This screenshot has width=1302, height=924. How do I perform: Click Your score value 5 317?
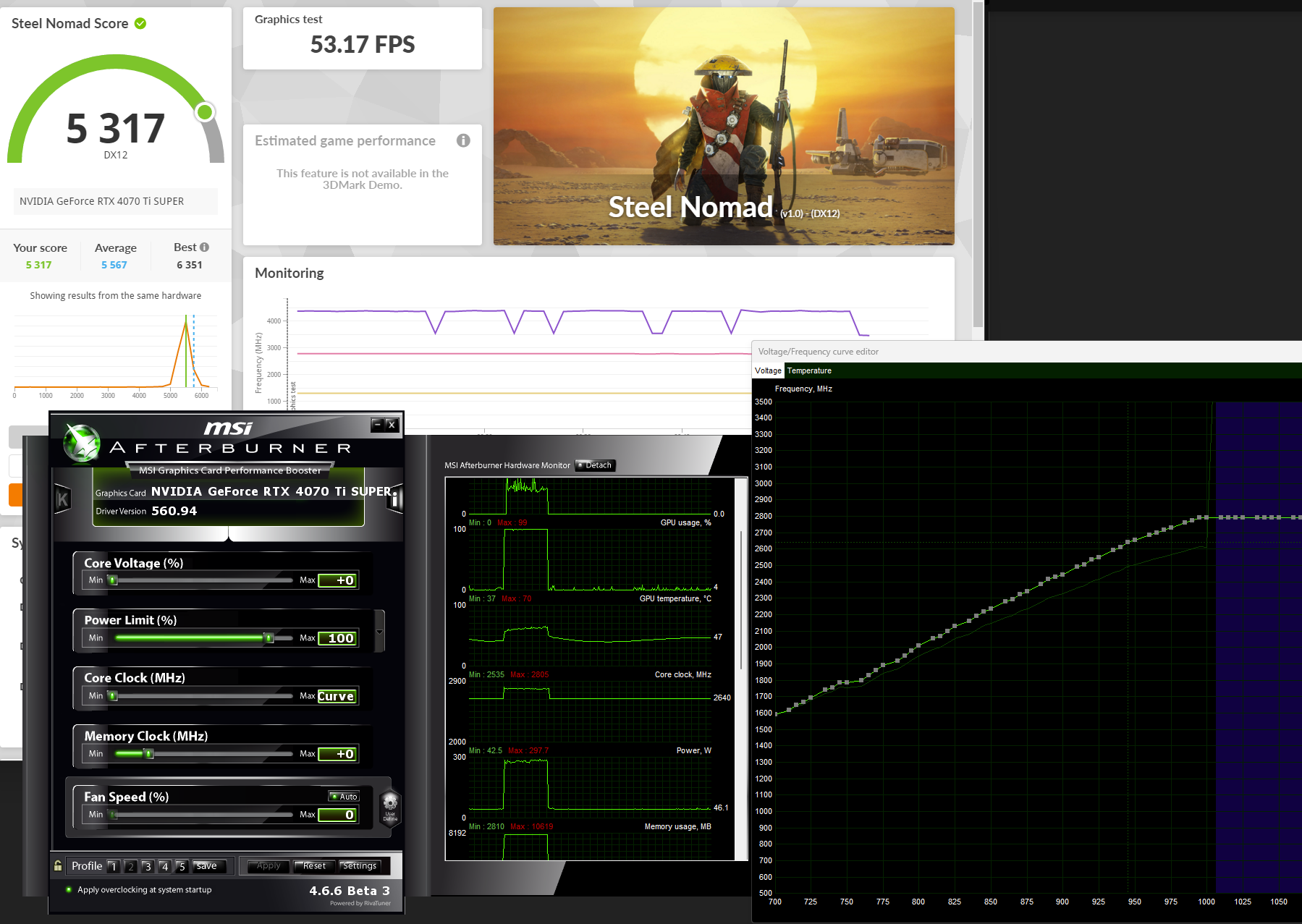pos(39,265)
